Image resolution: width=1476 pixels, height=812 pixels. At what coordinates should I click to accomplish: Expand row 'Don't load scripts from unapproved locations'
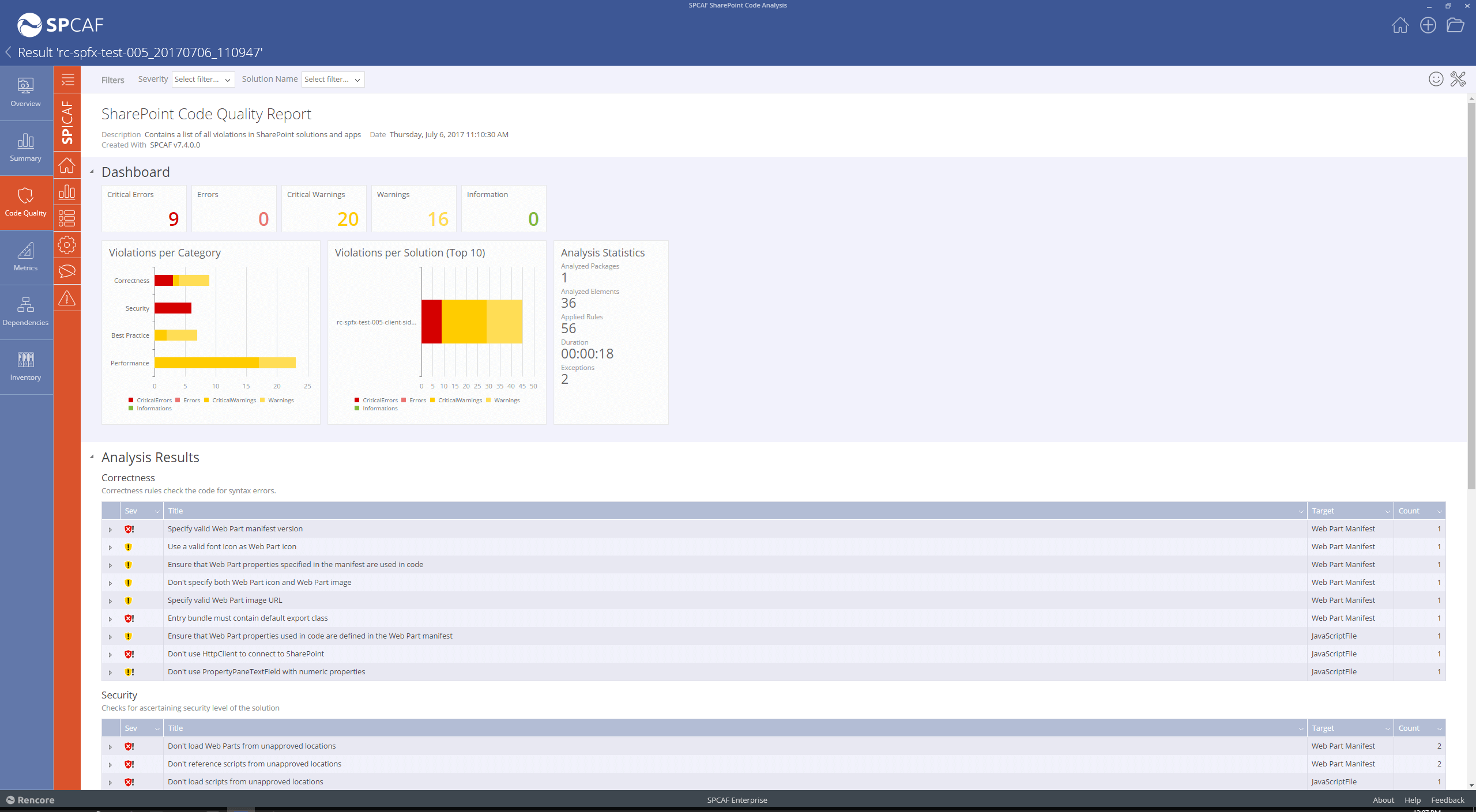click(x=110, y=783)
